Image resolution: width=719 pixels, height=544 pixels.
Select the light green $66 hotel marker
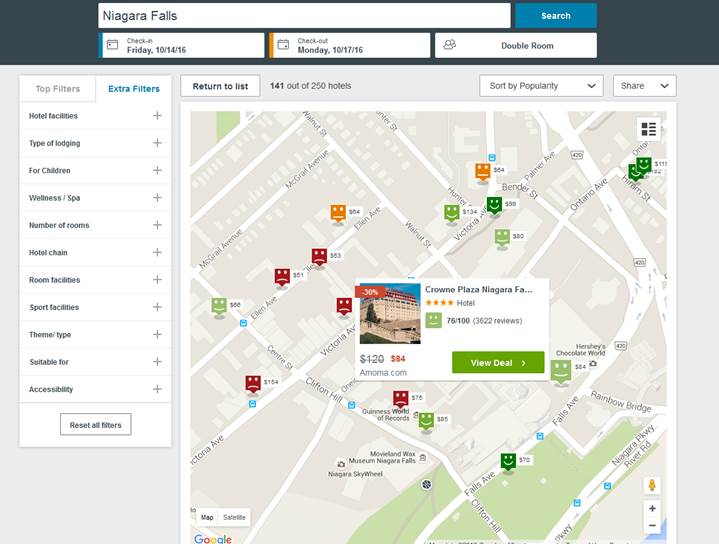coord(219,306)
